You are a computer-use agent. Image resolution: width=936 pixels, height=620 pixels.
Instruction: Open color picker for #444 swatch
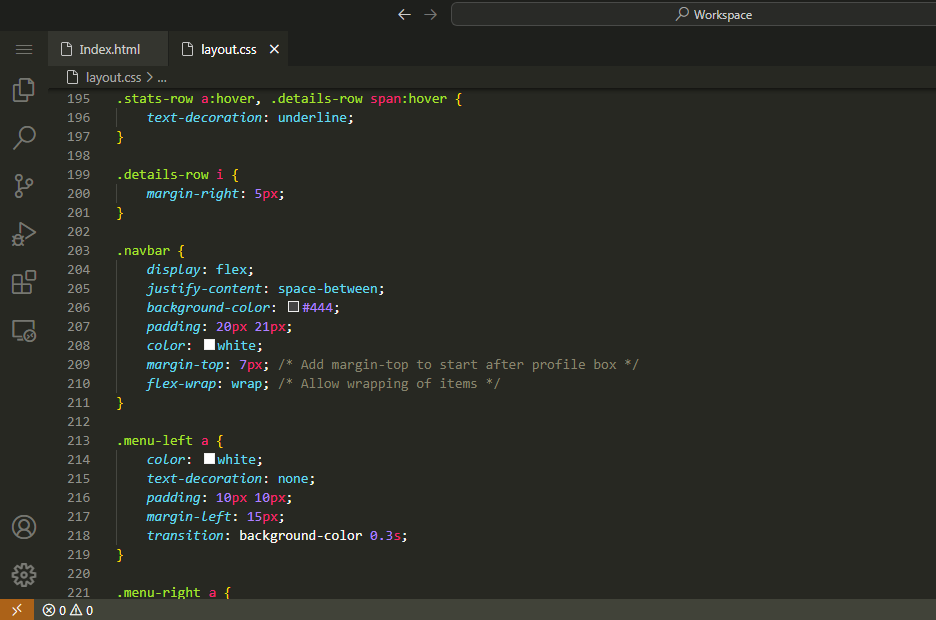(294, 308)
